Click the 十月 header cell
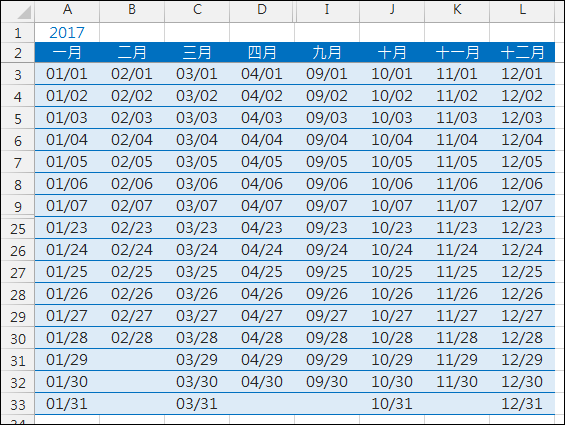Viewport: 565px width, 425px height. [x=392, y=53]
